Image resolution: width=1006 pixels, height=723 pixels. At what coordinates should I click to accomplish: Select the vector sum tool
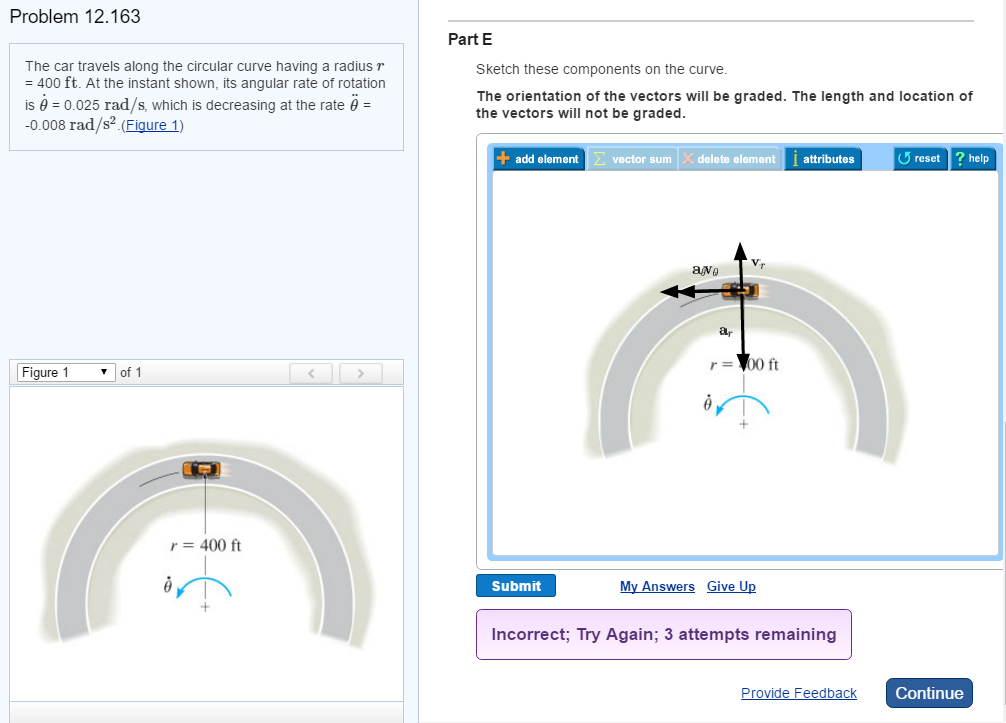click(x=632, y=158)
